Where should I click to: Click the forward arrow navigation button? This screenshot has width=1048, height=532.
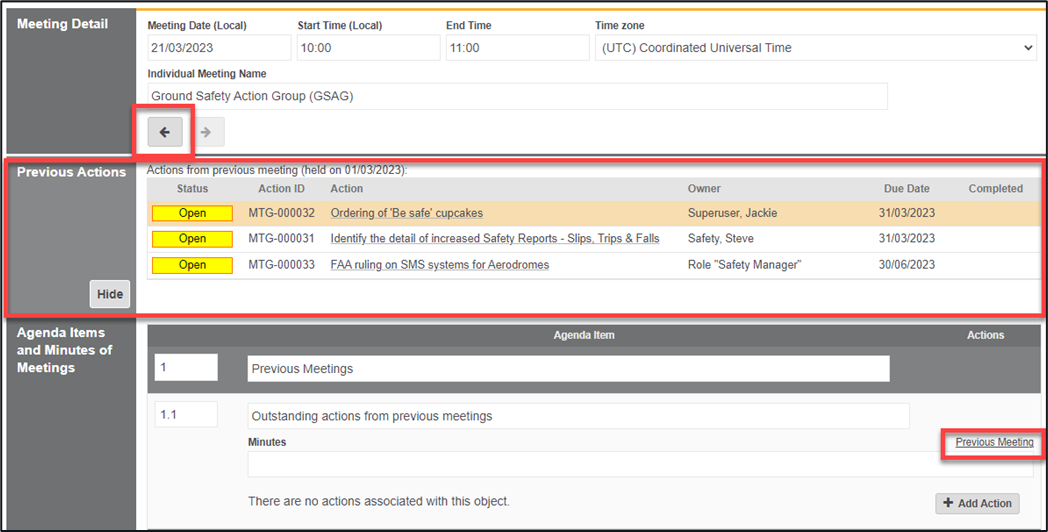tap(207, 132)
